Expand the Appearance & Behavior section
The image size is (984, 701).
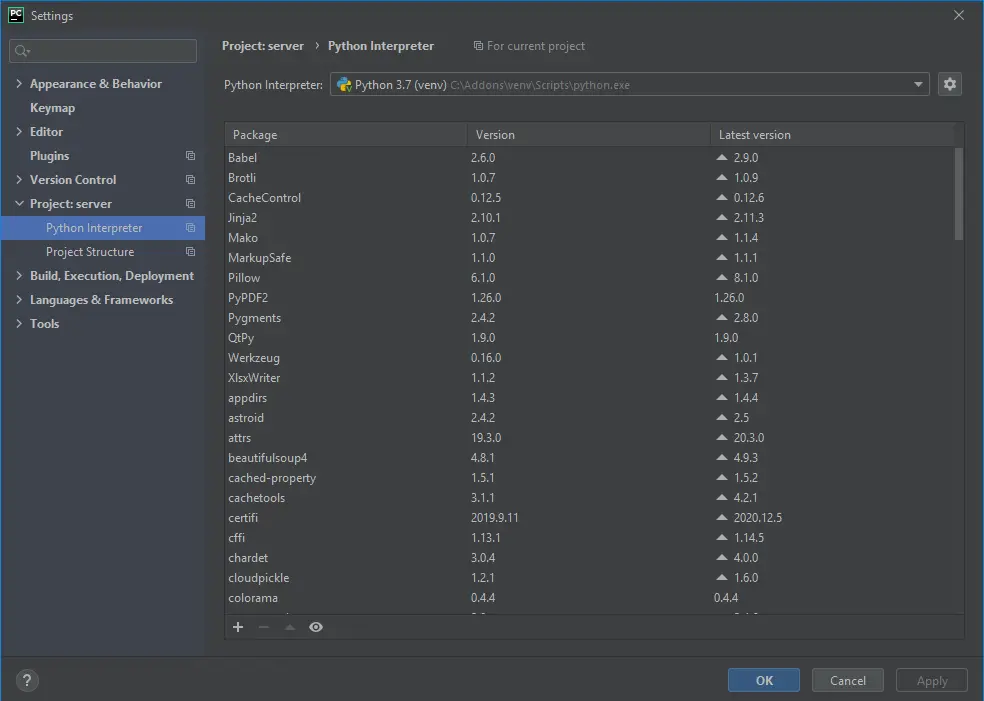tap(19, 84)
